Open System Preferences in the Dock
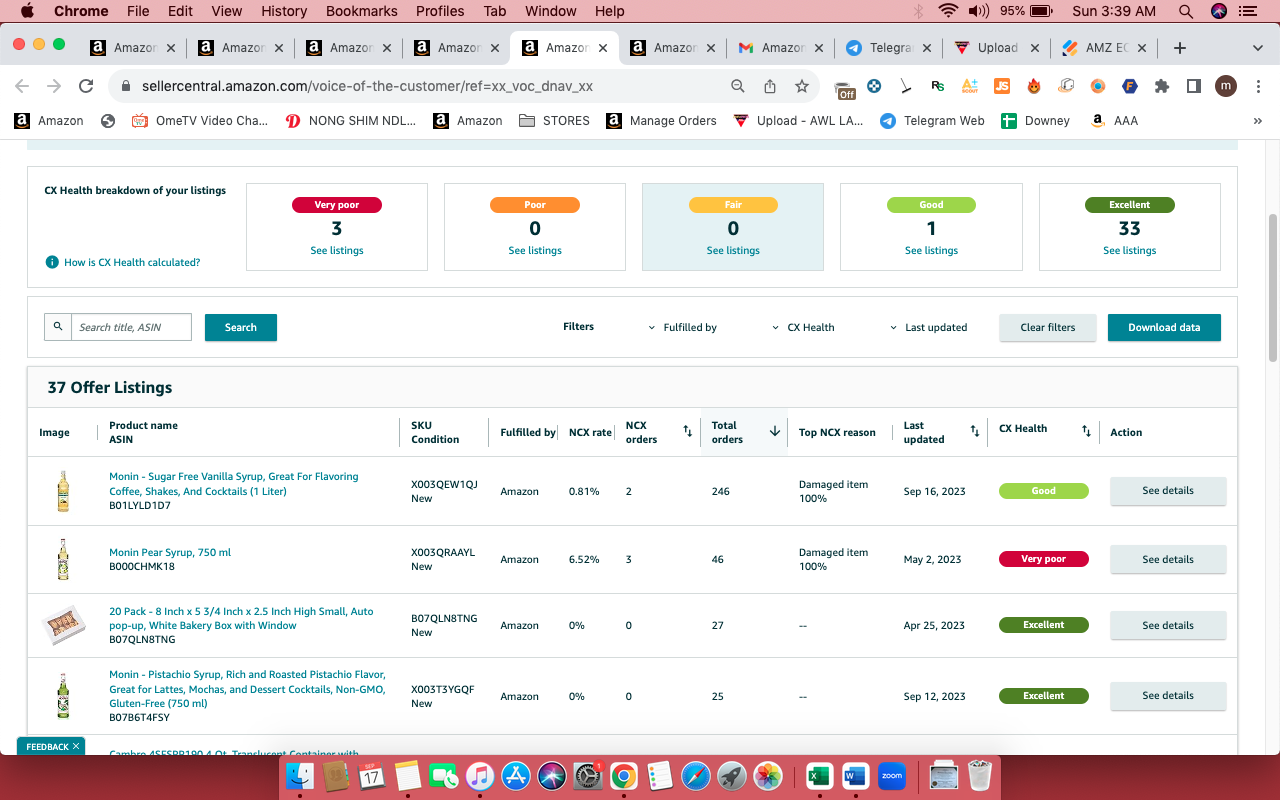The image size is (1280, 800). tap(587, 775)
